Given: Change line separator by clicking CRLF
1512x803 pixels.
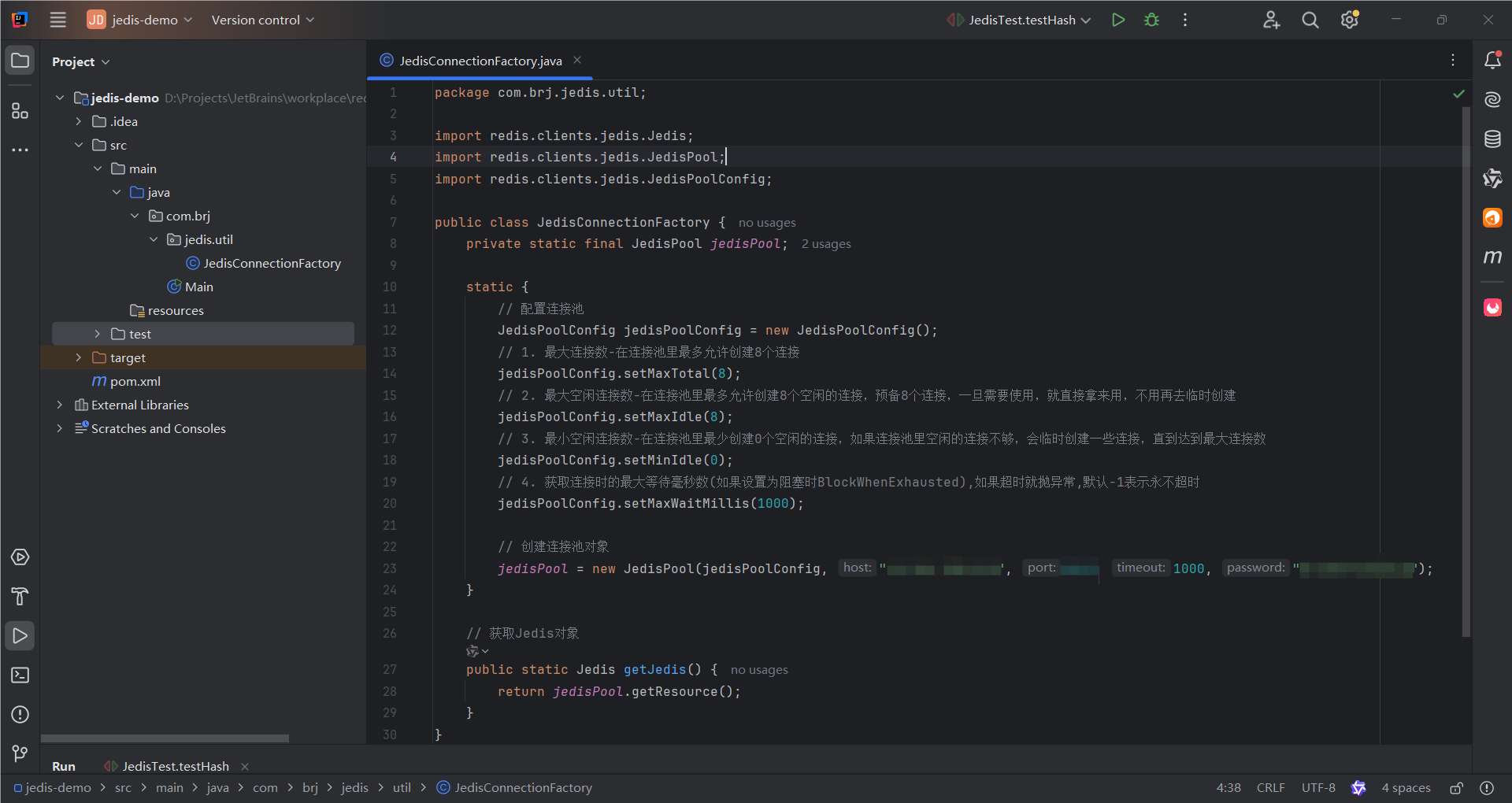Looking at the screenshot, I should tap(1270, 787).
